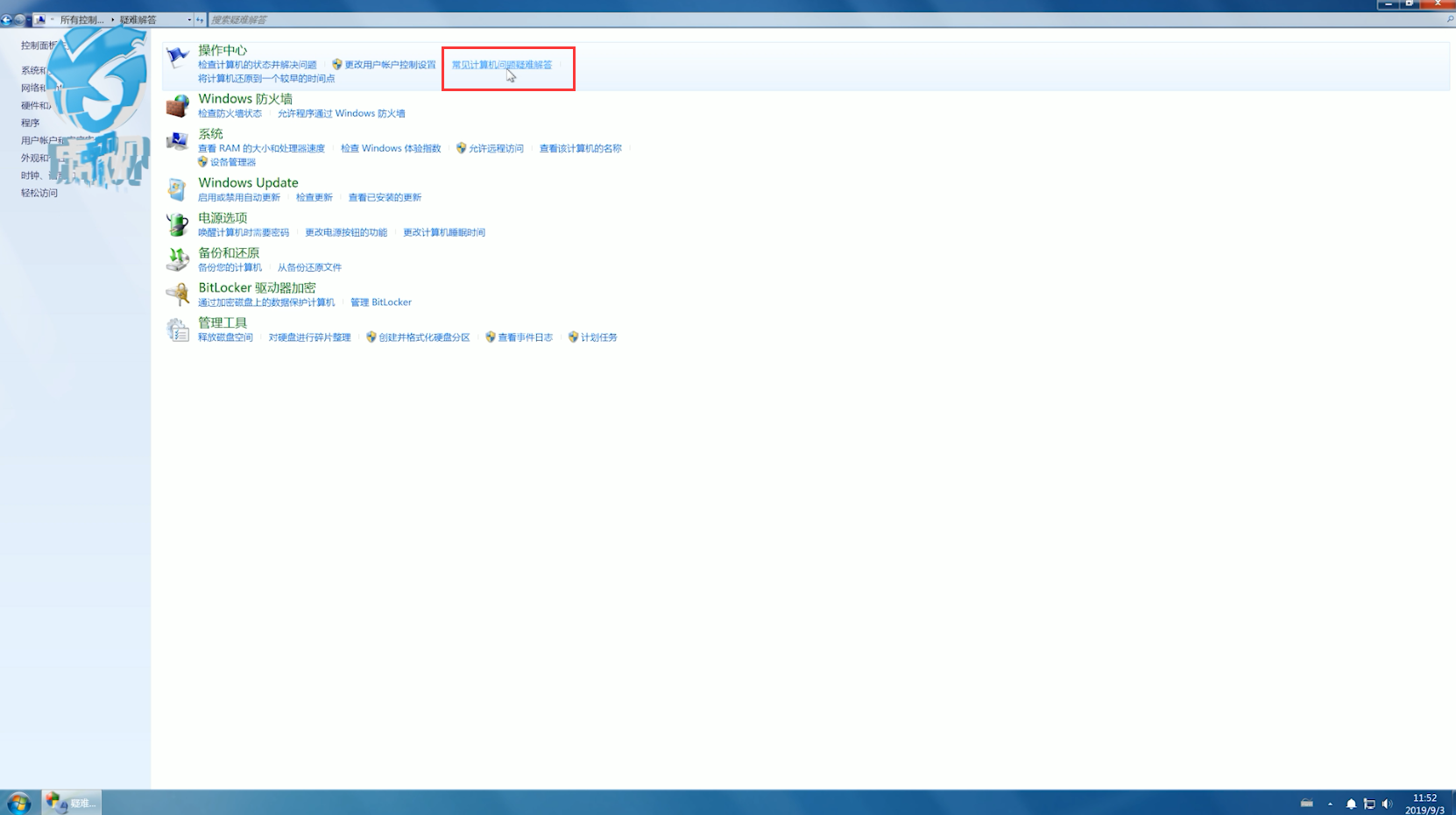Open the Windows 防火墙 heading link
Screen dimensions: 1456x815
245,99
